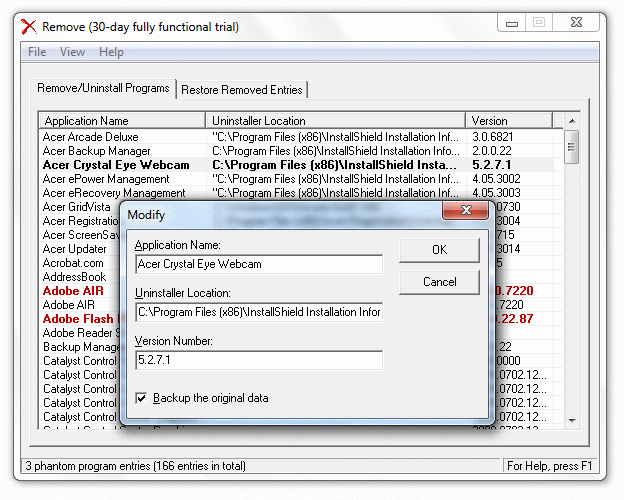Click version 4.05.3002 cell
The width and height of the screenshot is (624, 500).
(496, 179)
